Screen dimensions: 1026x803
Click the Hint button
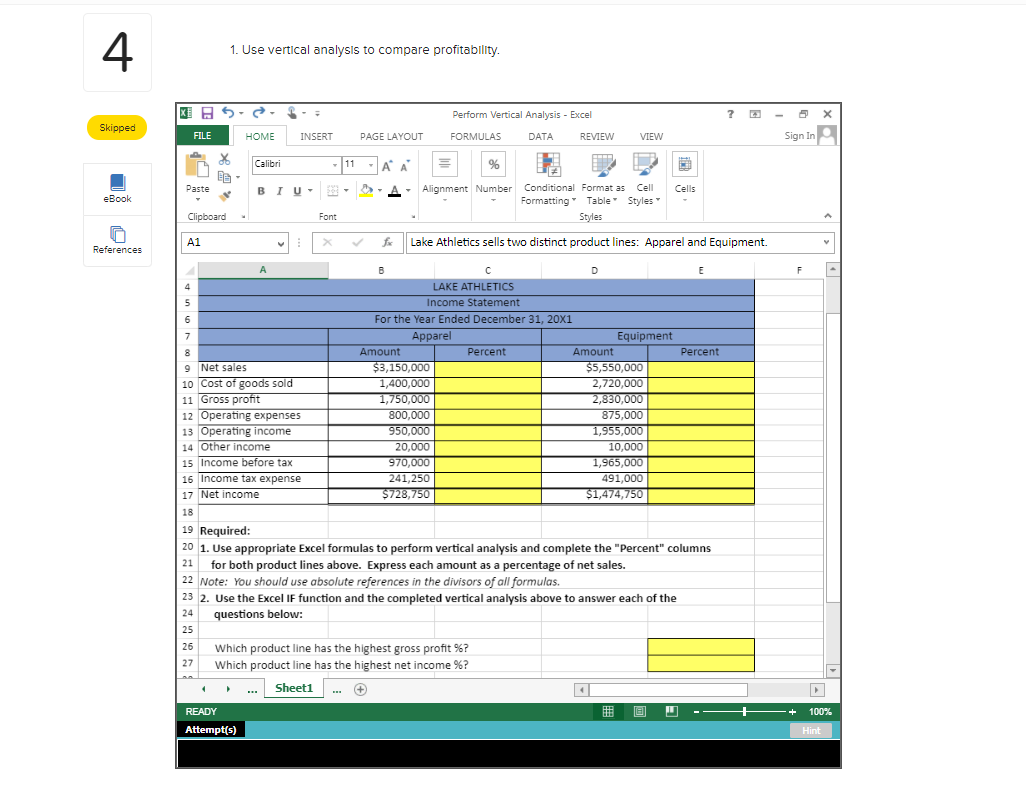tap(810, 730)
